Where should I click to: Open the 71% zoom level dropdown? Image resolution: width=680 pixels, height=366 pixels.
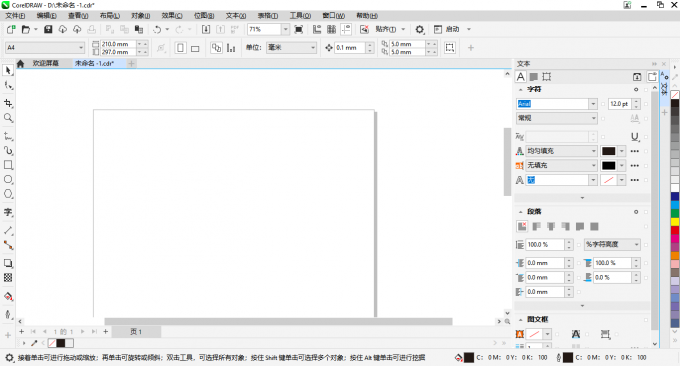click(x=285, y=29)
